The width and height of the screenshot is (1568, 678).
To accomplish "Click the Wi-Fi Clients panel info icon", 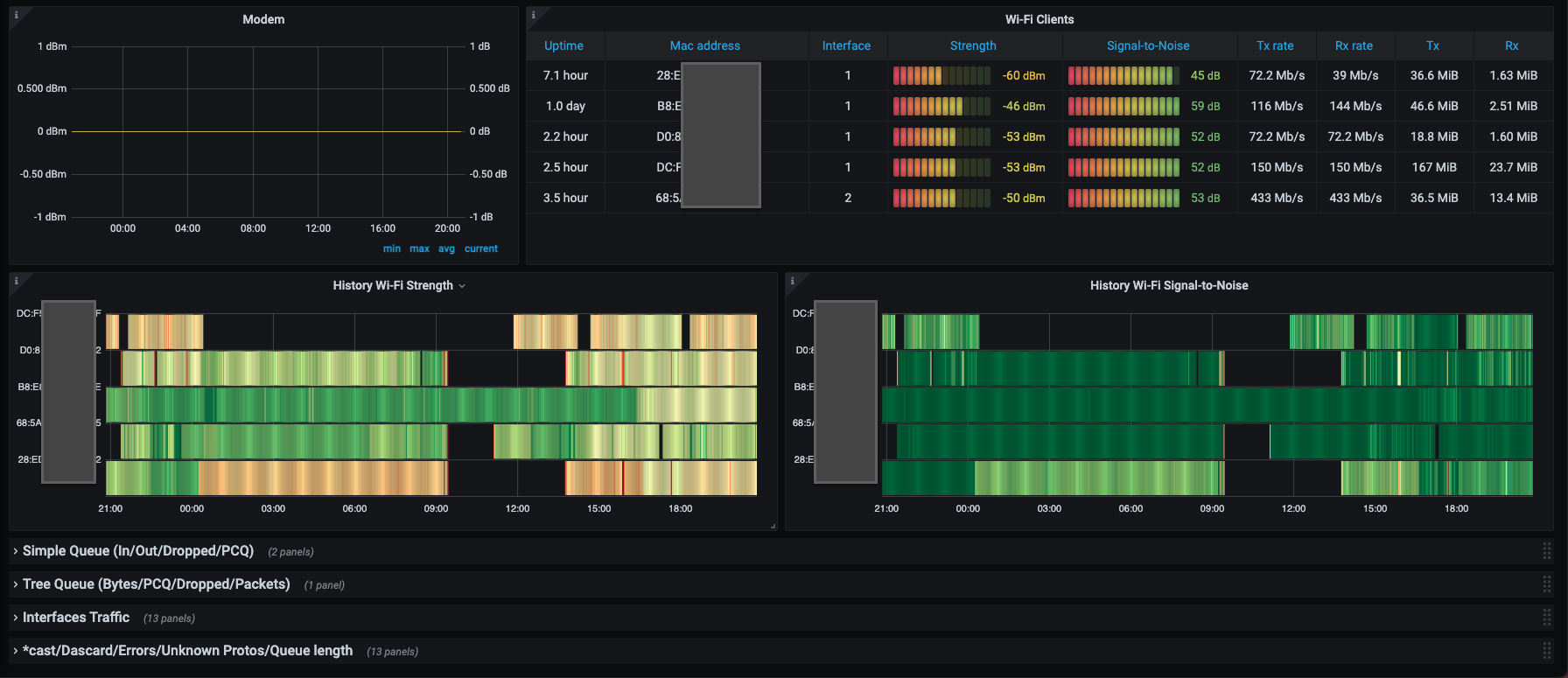I will 533,15.
